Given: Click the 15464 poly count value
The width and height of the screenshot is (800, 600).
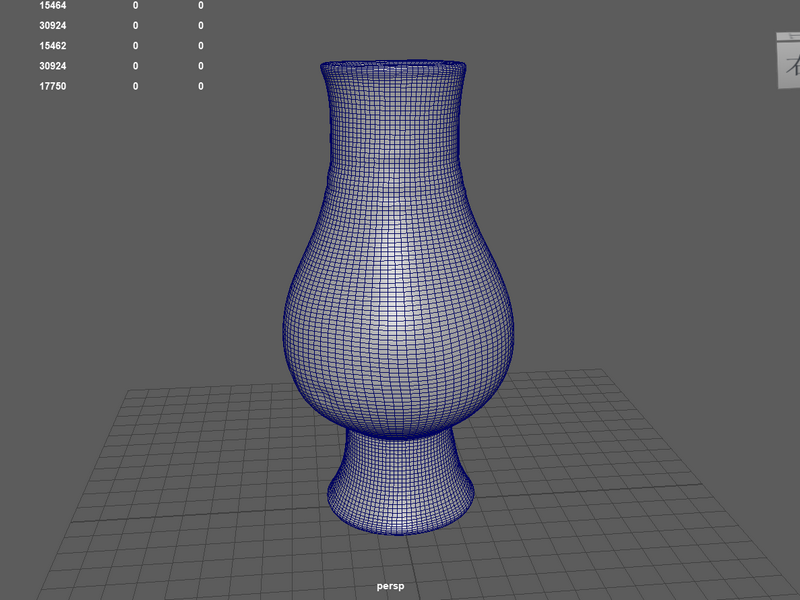Looking at the screenshot, I should (53, 6).
